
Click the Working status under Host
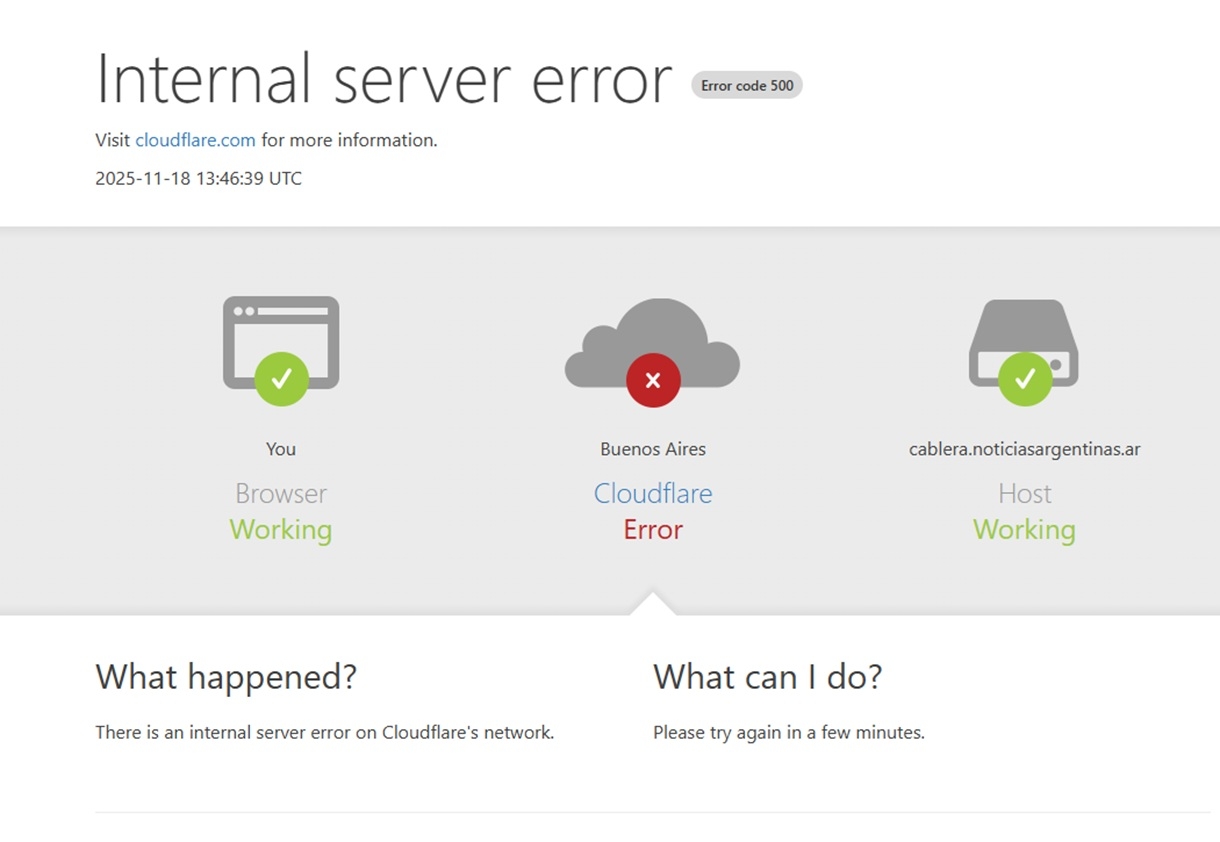(1024, 530)
